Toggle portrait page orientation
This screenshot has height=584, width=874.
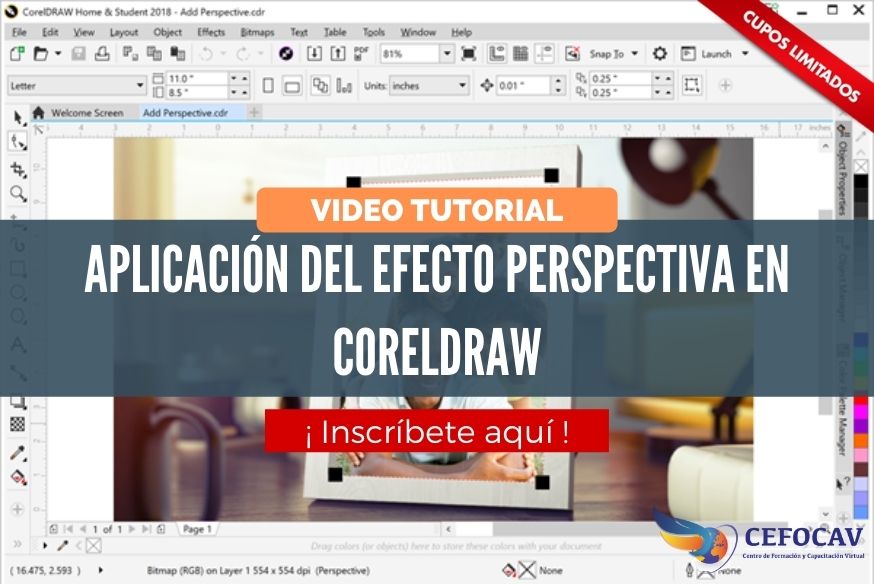[268, 85]
